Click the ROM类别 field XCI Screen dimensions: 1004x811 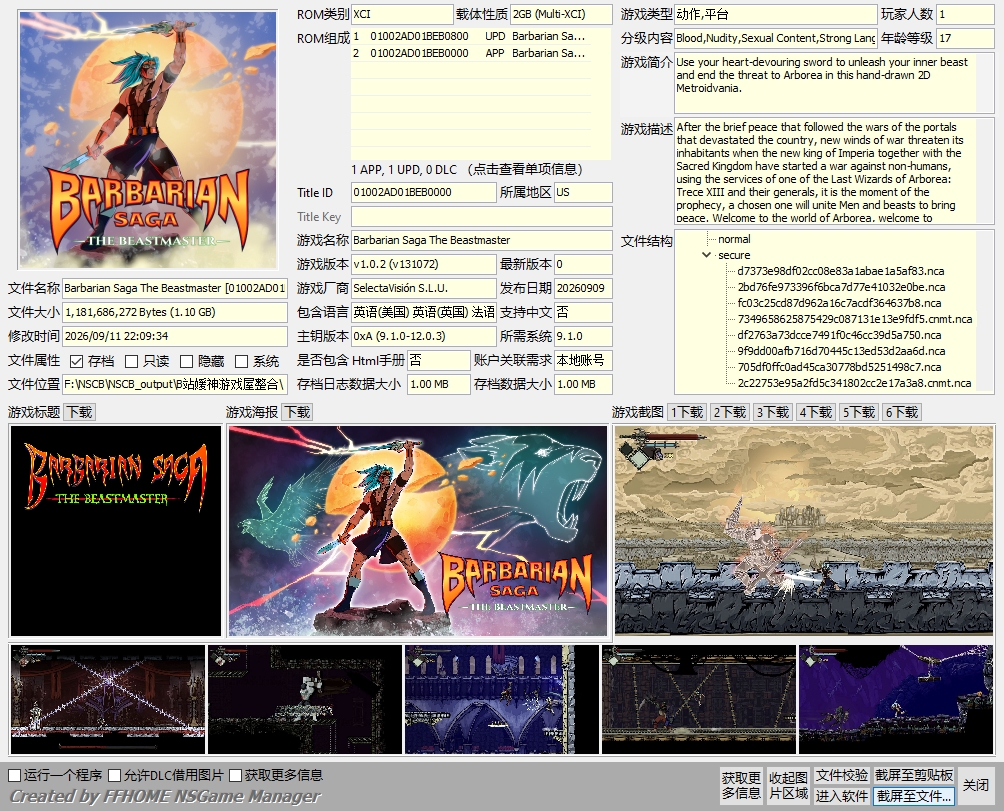tap(402, 14)
